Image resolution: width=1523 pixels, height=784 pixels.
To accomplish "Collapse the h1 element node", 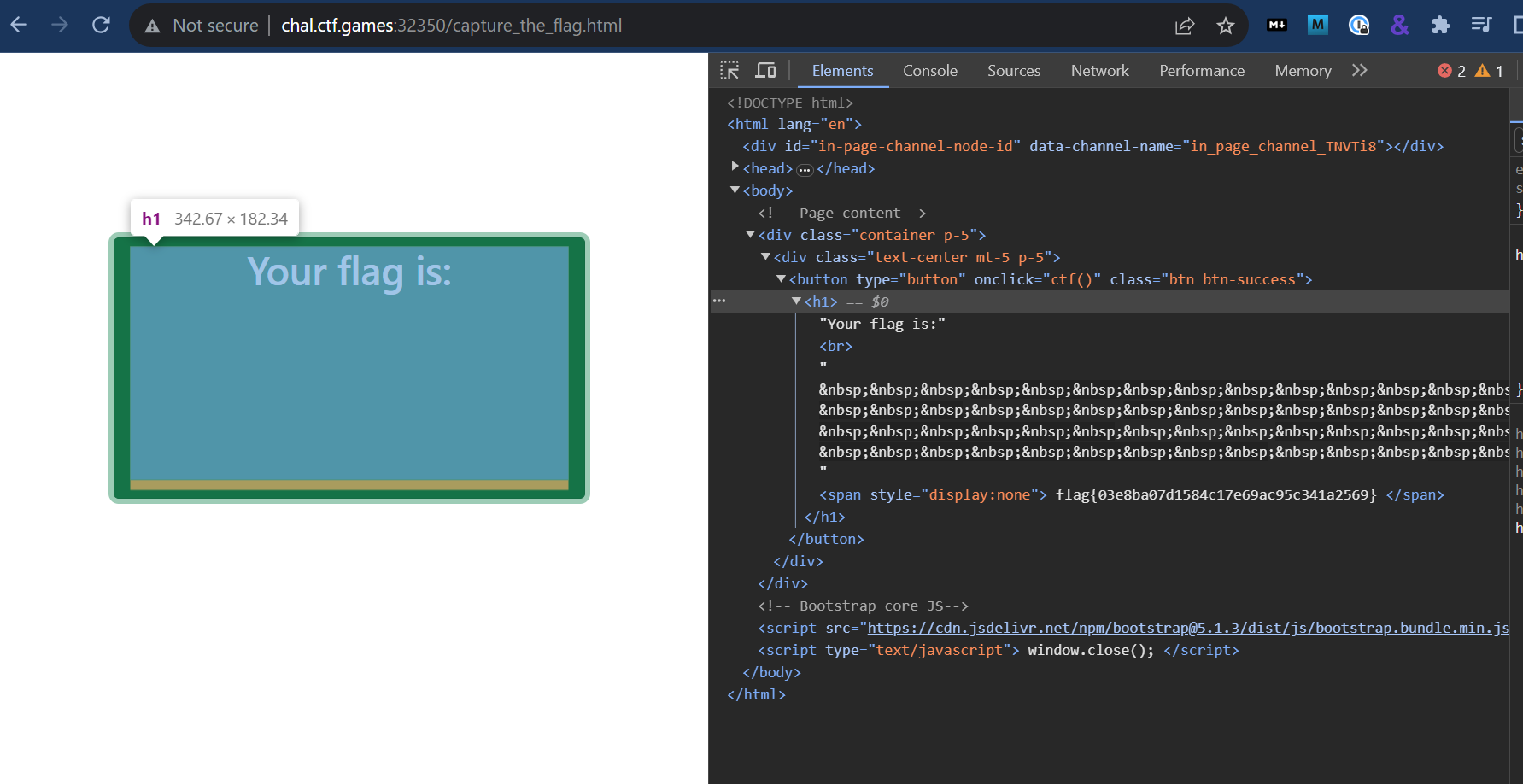I will [x=796, y=301].
